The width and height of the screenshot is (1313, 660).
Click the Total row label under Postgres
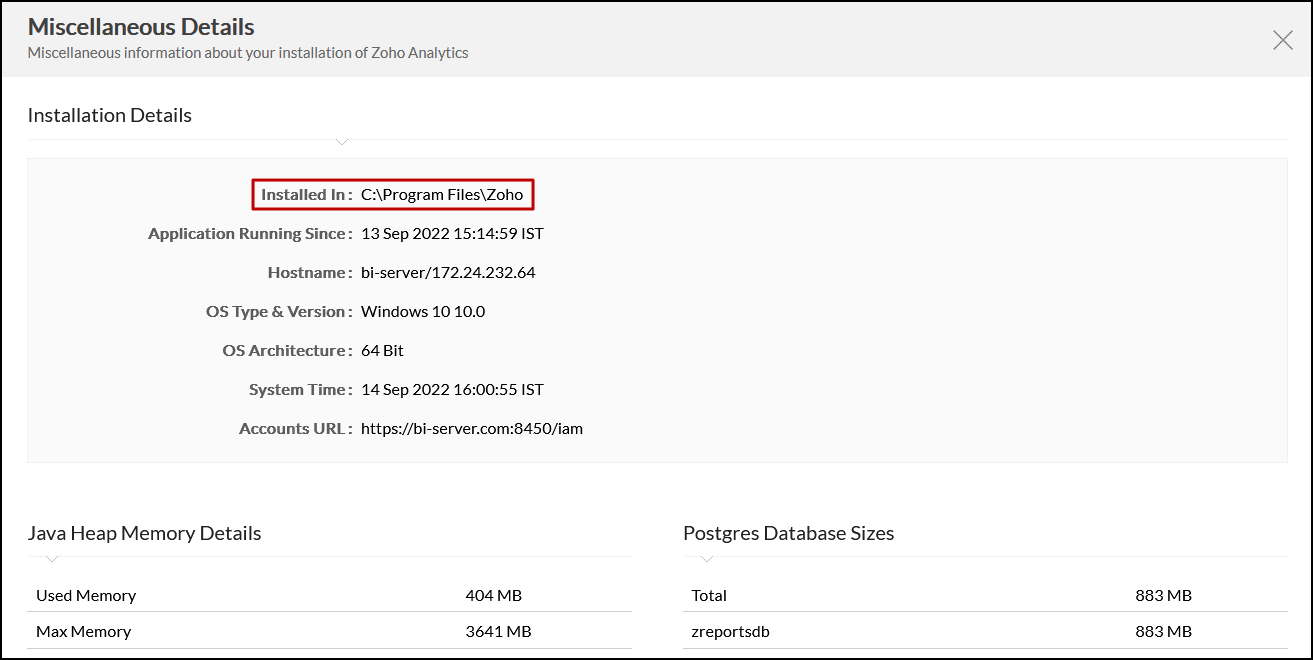pos(709,595)
